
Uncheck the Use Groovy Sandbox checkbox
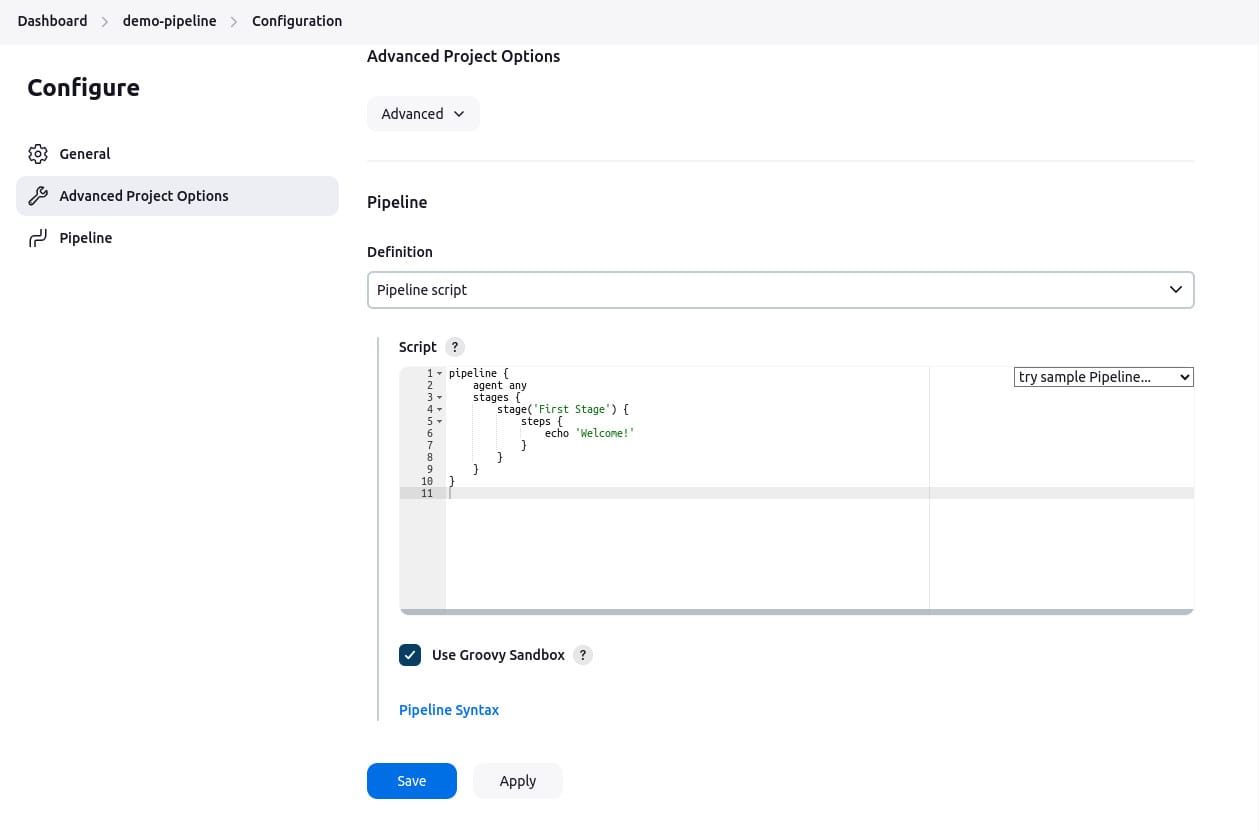[410, 655]
